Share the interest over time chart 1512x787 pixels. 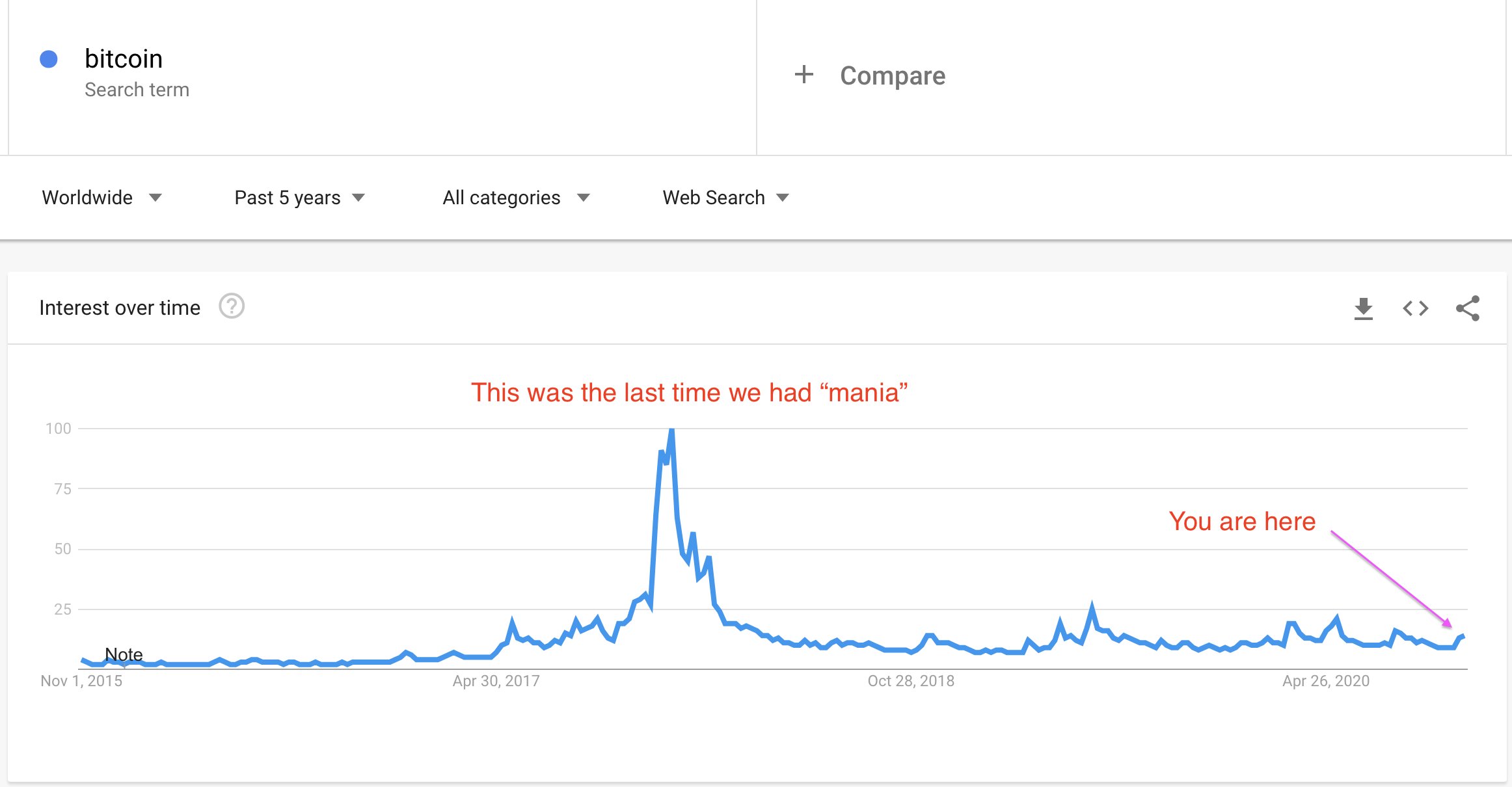tap(1468, 308)
